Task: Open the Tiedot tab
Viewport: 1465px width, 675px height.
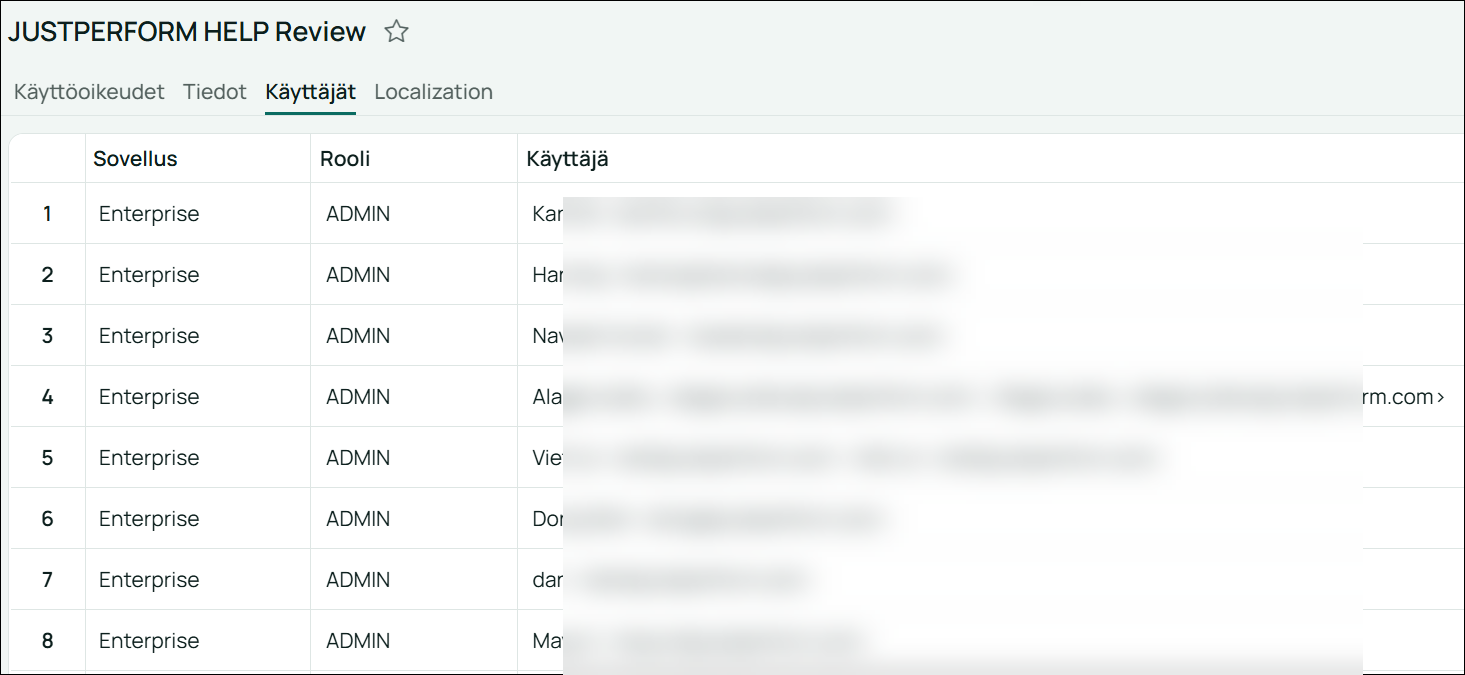Action: click(215, 92)
